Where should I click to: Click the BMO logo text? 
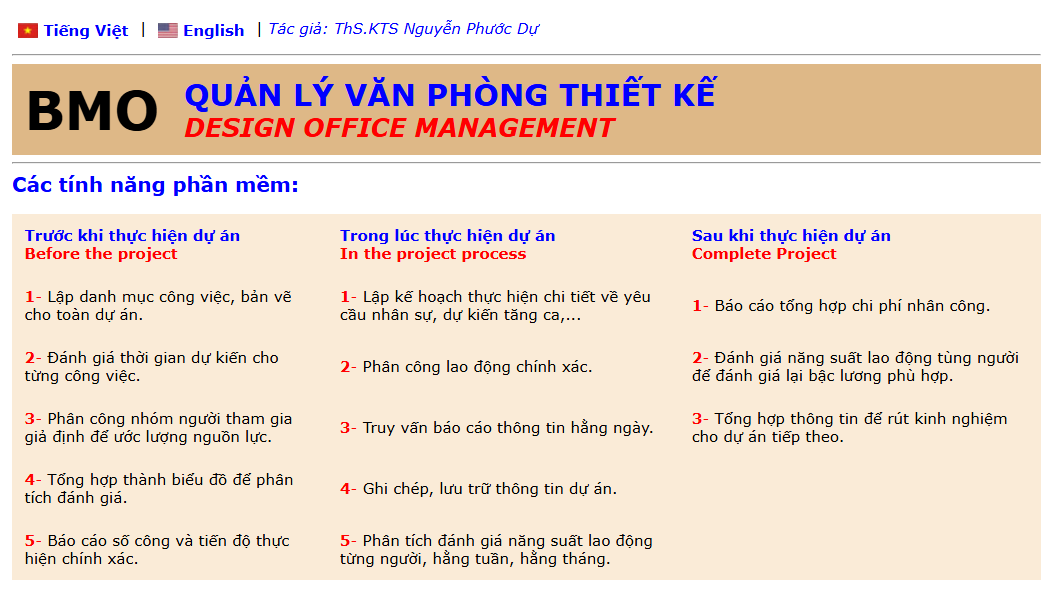tap(92, 111)
